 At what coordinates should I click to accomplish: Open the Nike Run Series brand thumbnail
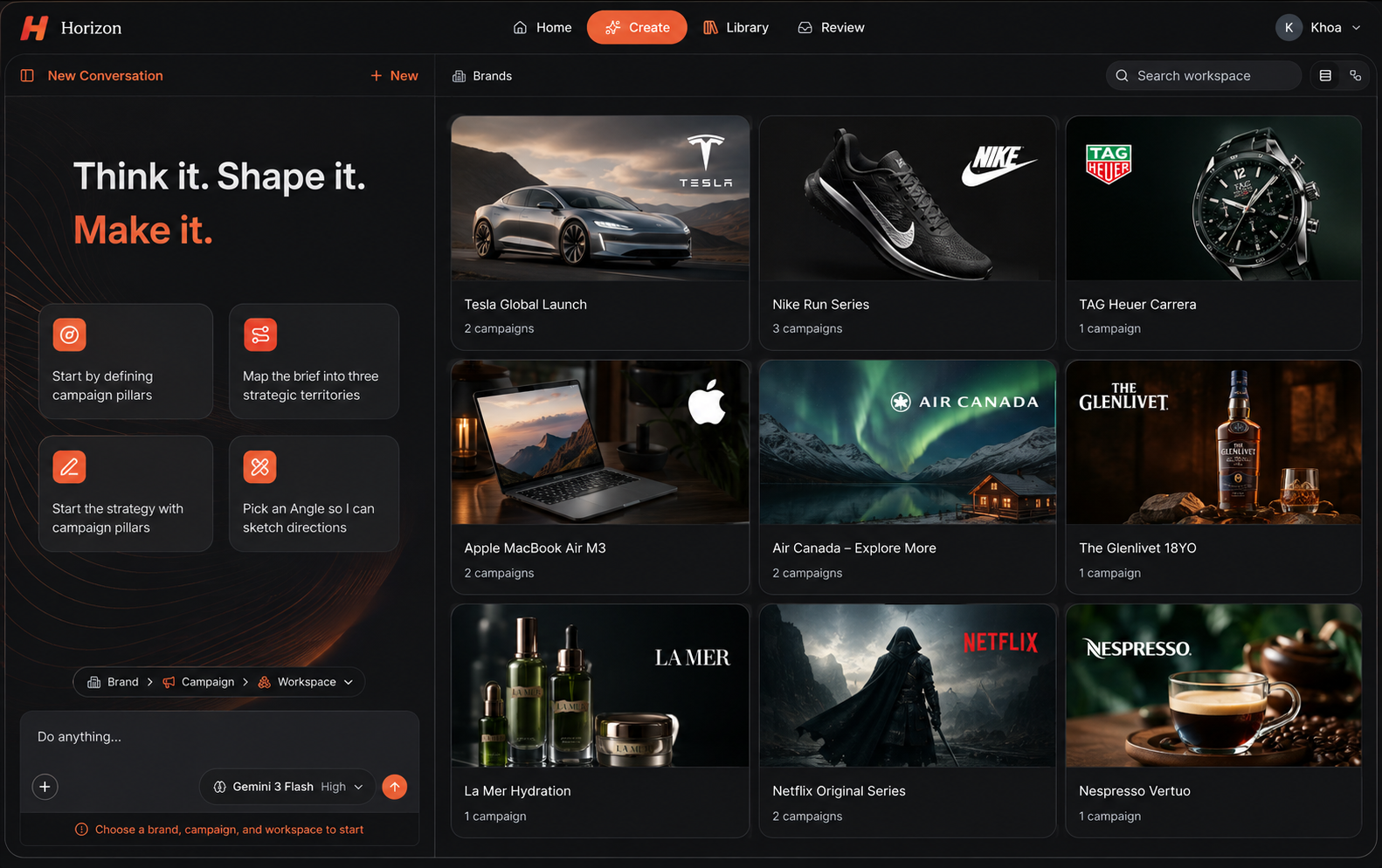[908, 198]
